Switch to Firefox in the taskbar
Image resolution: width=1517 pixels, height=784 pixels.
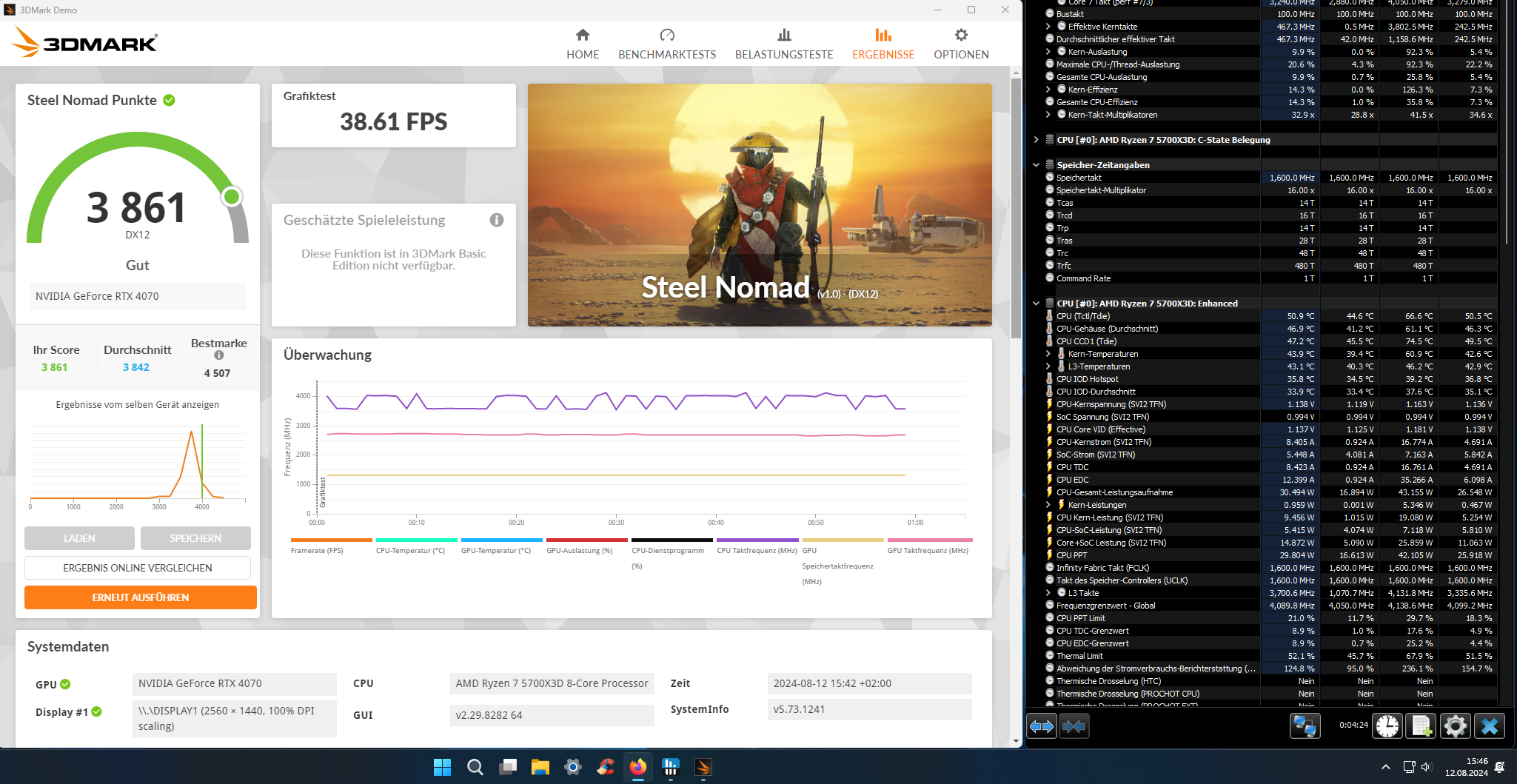[x=638, y=767]
